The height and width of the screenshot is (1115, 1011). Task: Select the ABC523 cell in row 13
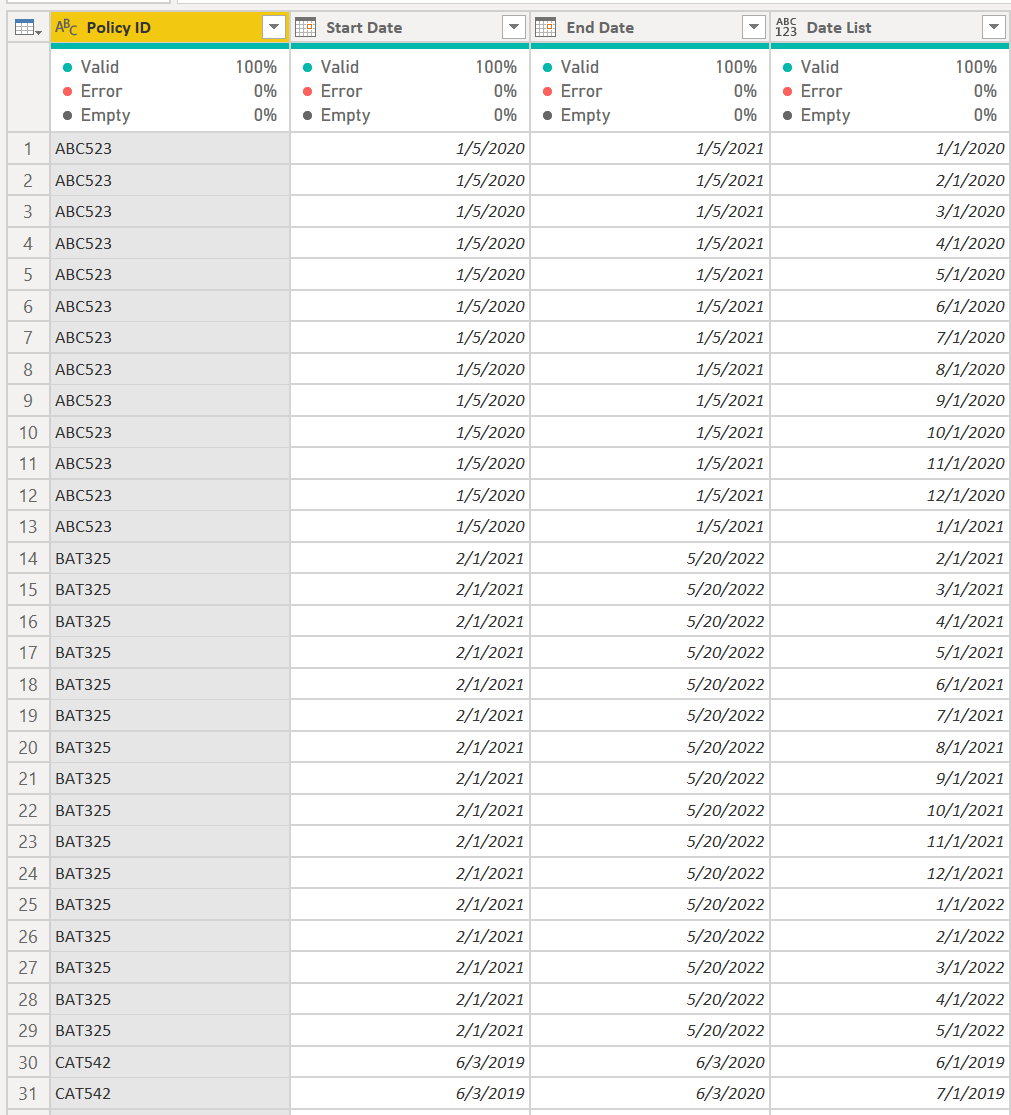(170, 527)
